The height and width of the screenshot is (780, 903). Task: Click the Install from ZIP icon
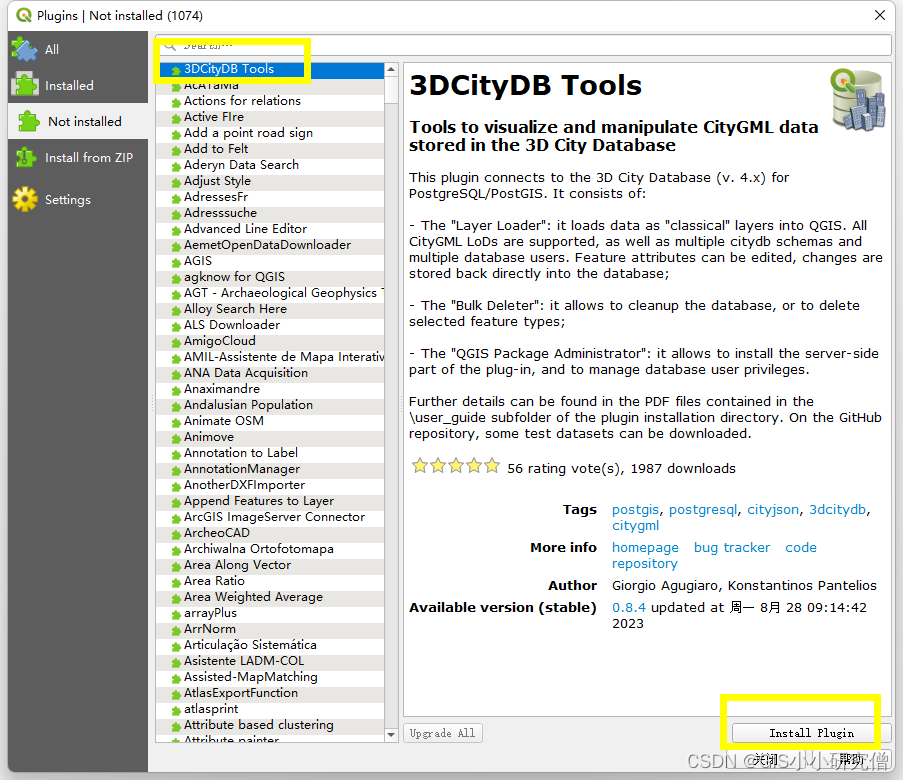pyautogui.click(x=24, y=157)
